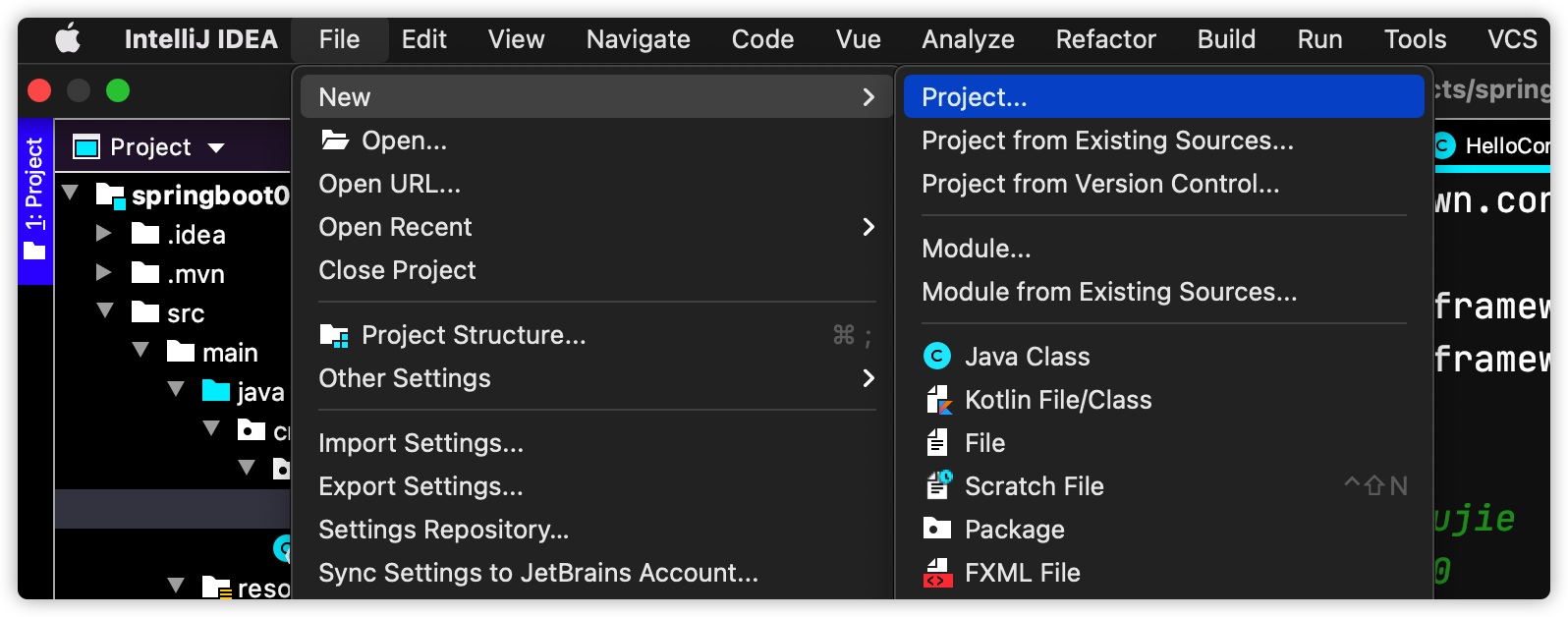The width and height of the screenshot is (1568, 617).
Task: Click the Open folder icon in File menu
Action: (x=335, y=140)
